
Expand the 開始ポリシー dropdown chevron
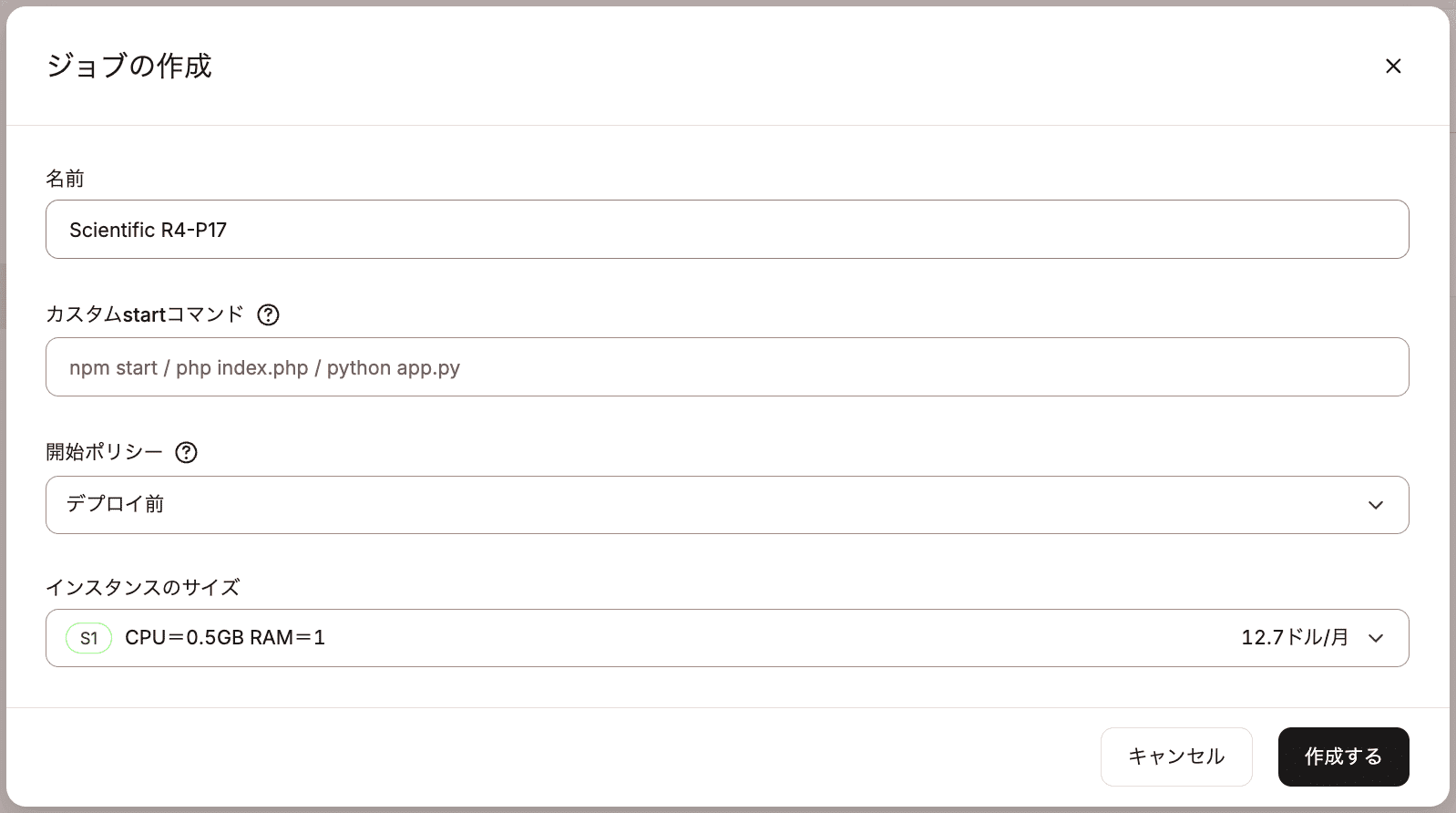(x=1376, y=505)
